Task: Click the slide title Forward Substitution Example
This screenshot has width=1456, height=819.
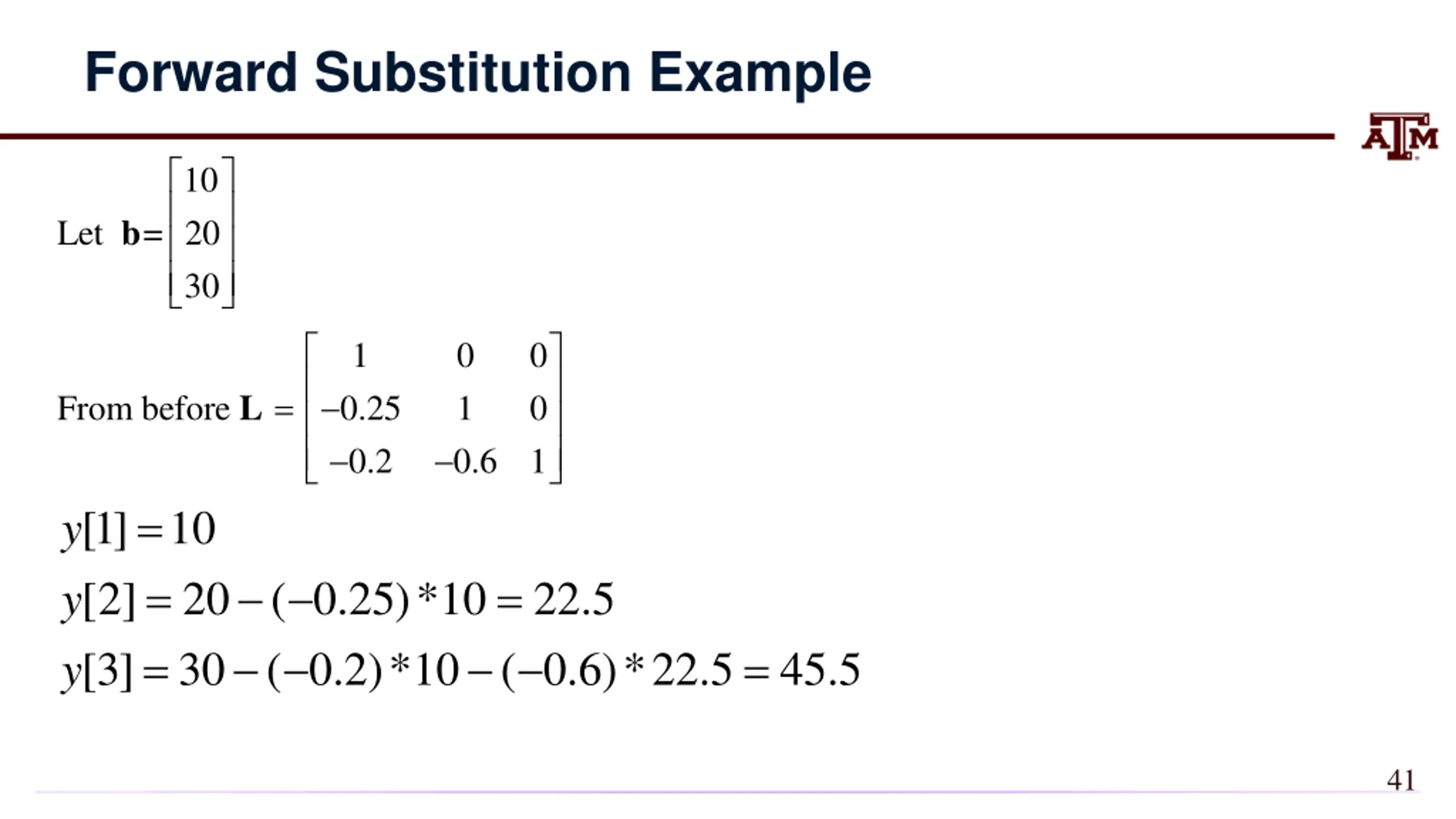Action: pos(478,73)
